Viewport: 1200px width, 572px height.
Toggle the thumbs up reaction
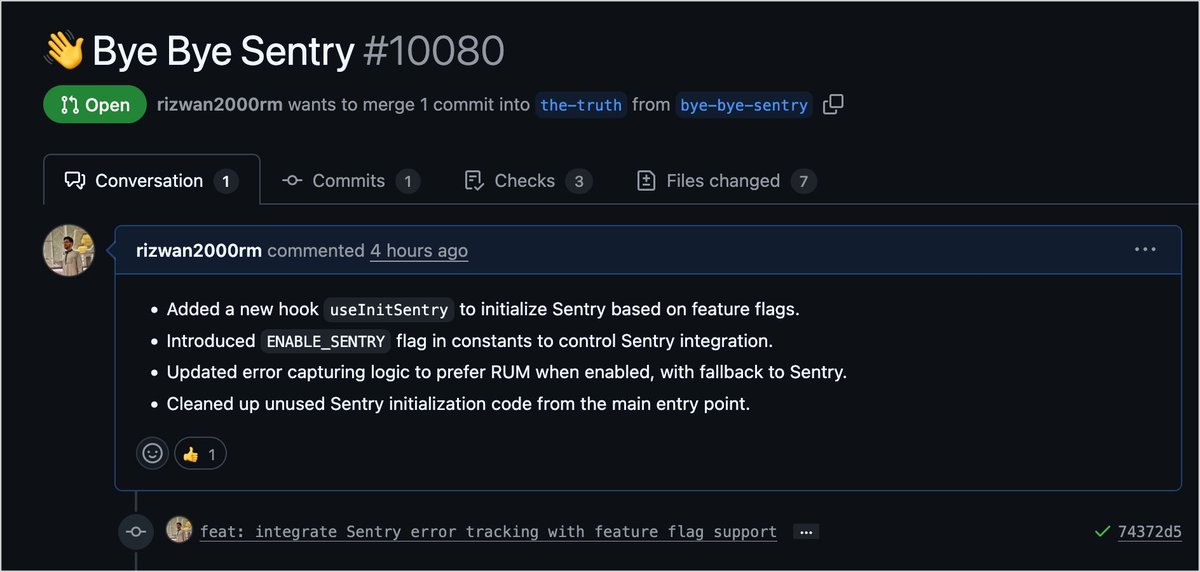coord(200,453)
